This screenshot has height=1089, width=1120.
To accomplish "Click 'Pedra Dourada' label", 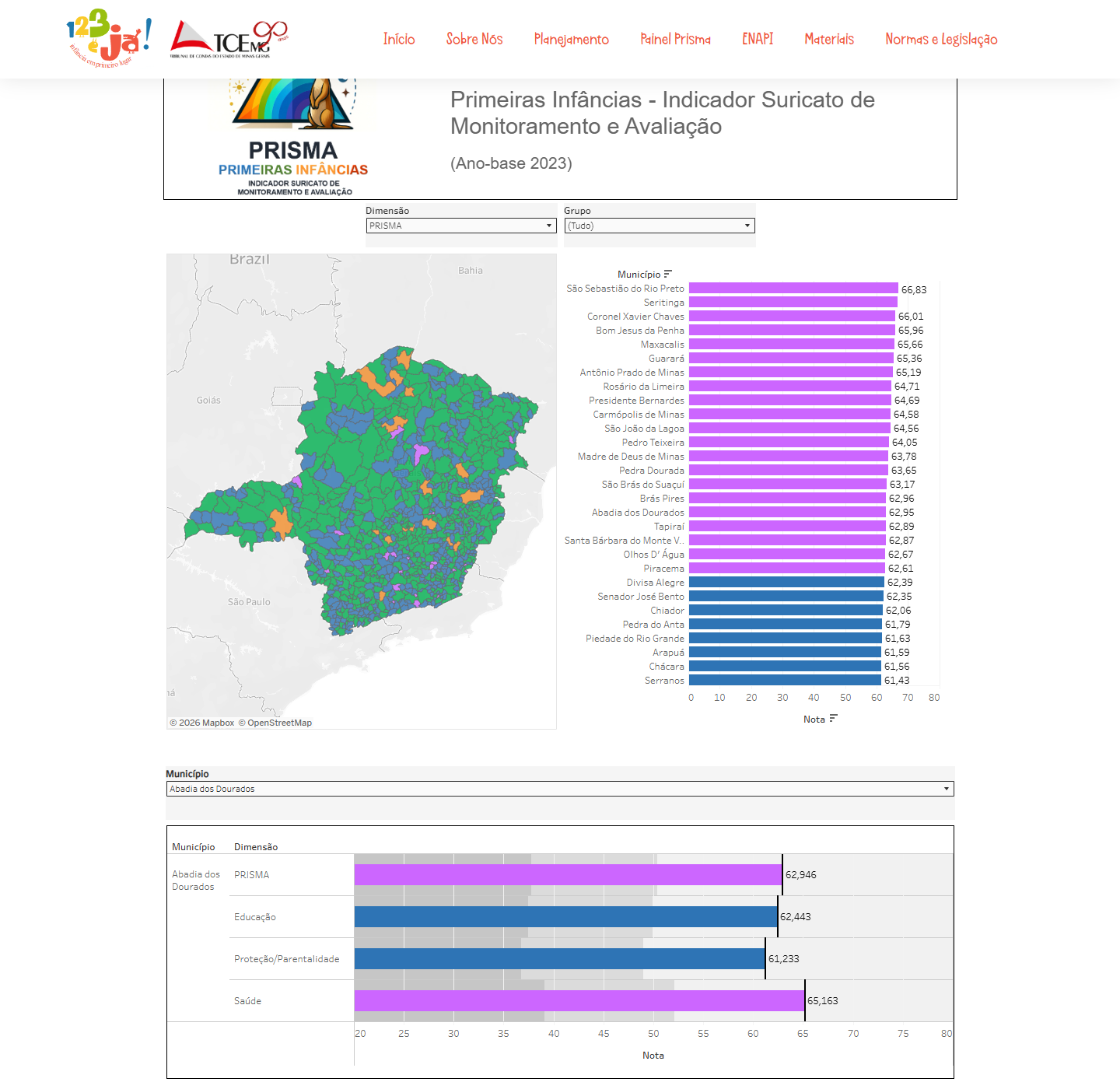I will 652,471.
